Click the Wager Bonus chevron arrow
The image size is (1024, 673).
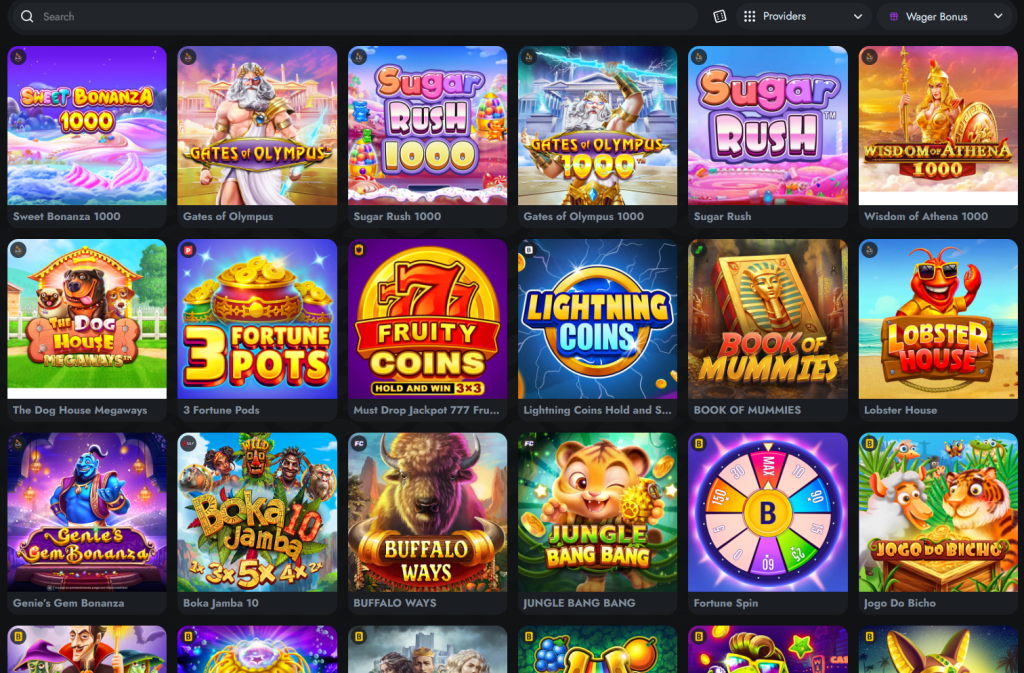point(998,16)
